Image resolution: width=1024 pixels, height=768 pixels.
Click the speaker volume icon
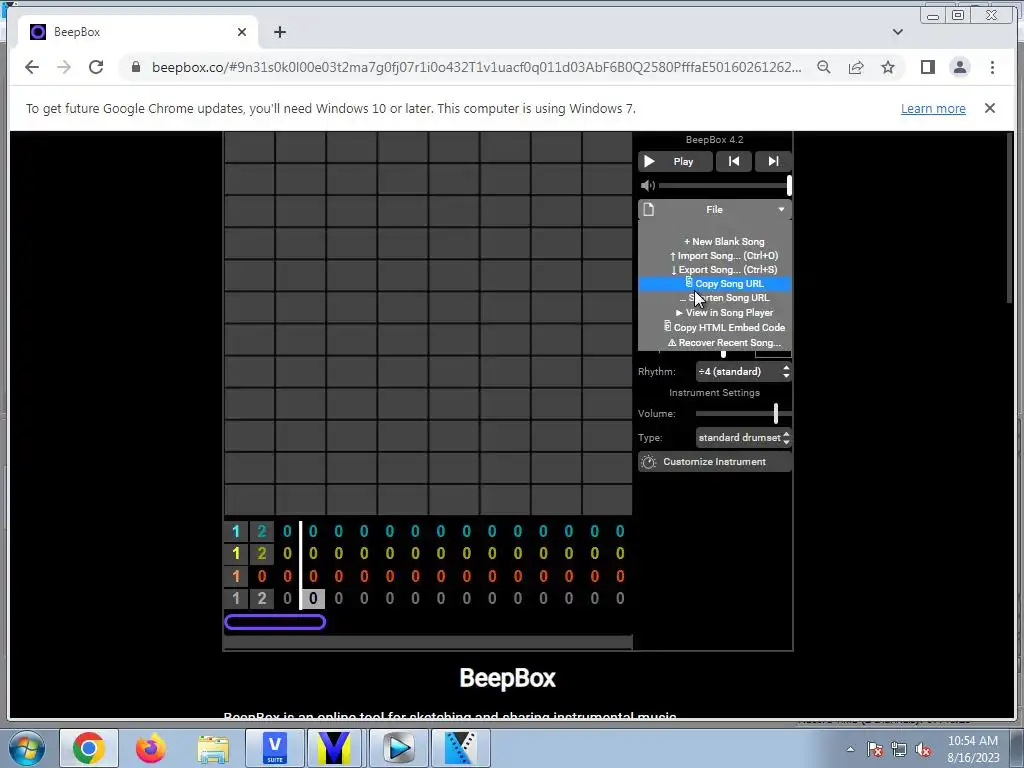(647, 185)
